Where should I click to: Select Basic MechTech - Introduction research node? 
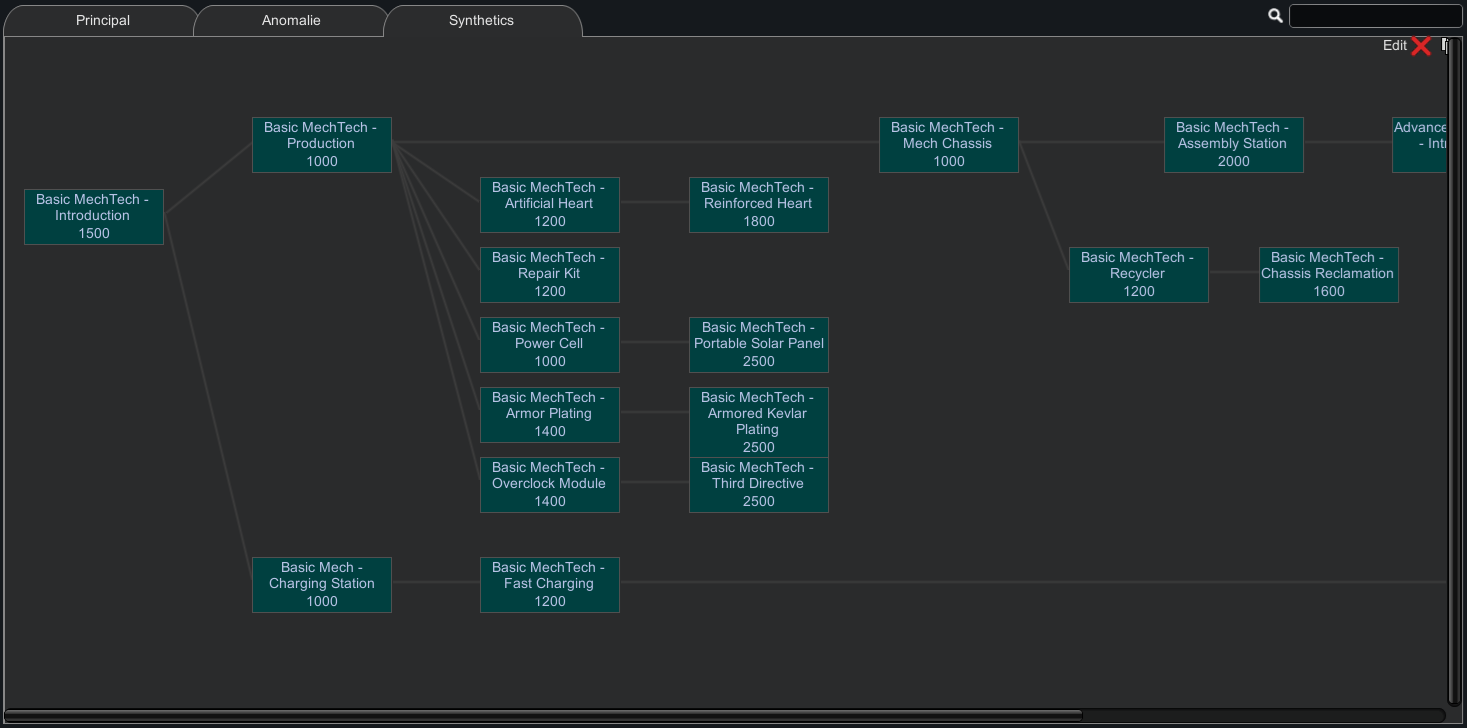(x=94, y=216)
